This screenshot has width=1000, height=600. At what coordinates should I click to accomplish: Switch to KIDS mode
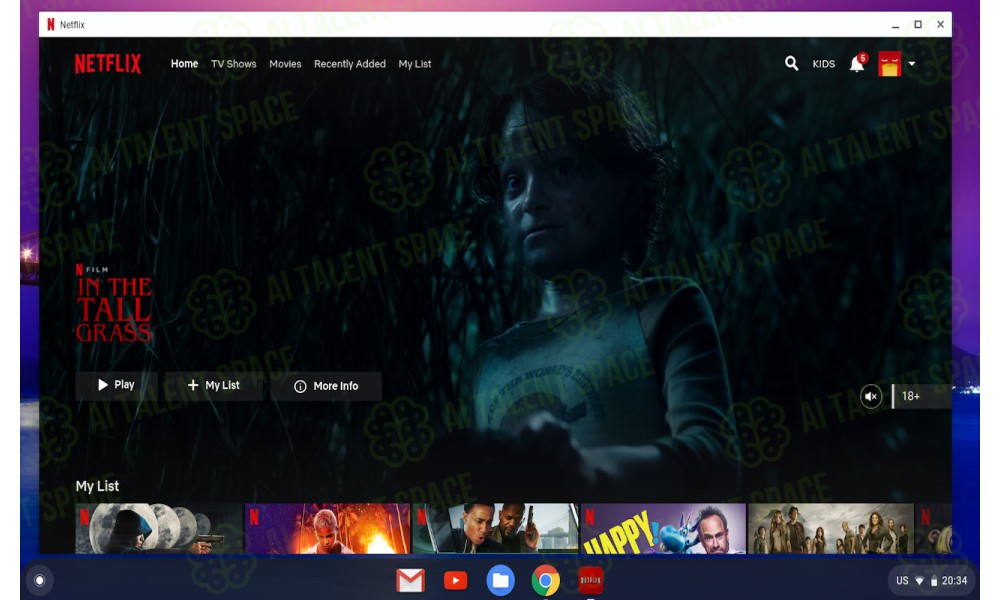tap(823, 64)
